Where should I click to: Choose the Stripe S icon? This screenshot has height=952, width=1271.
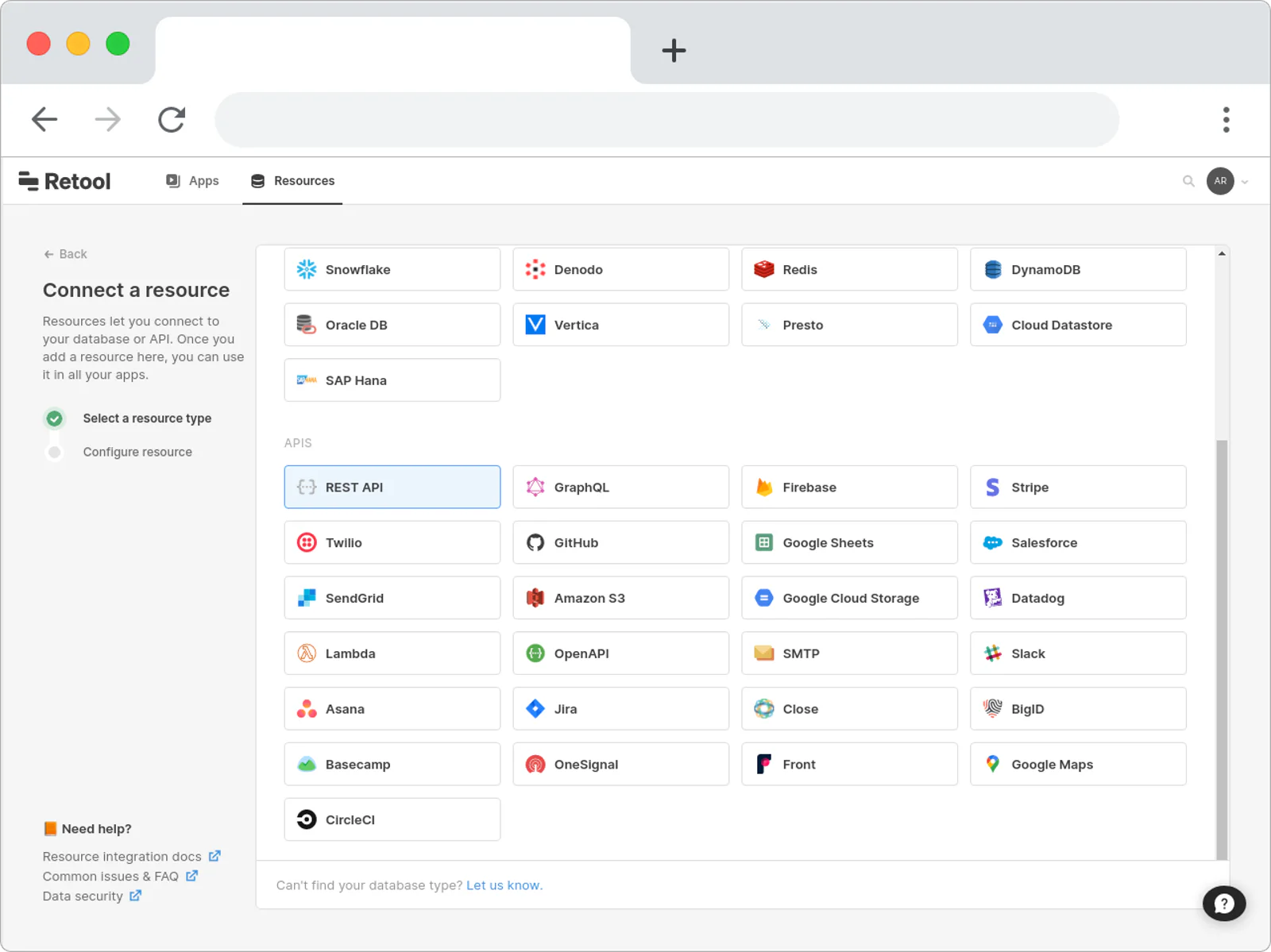coord(993,487)
